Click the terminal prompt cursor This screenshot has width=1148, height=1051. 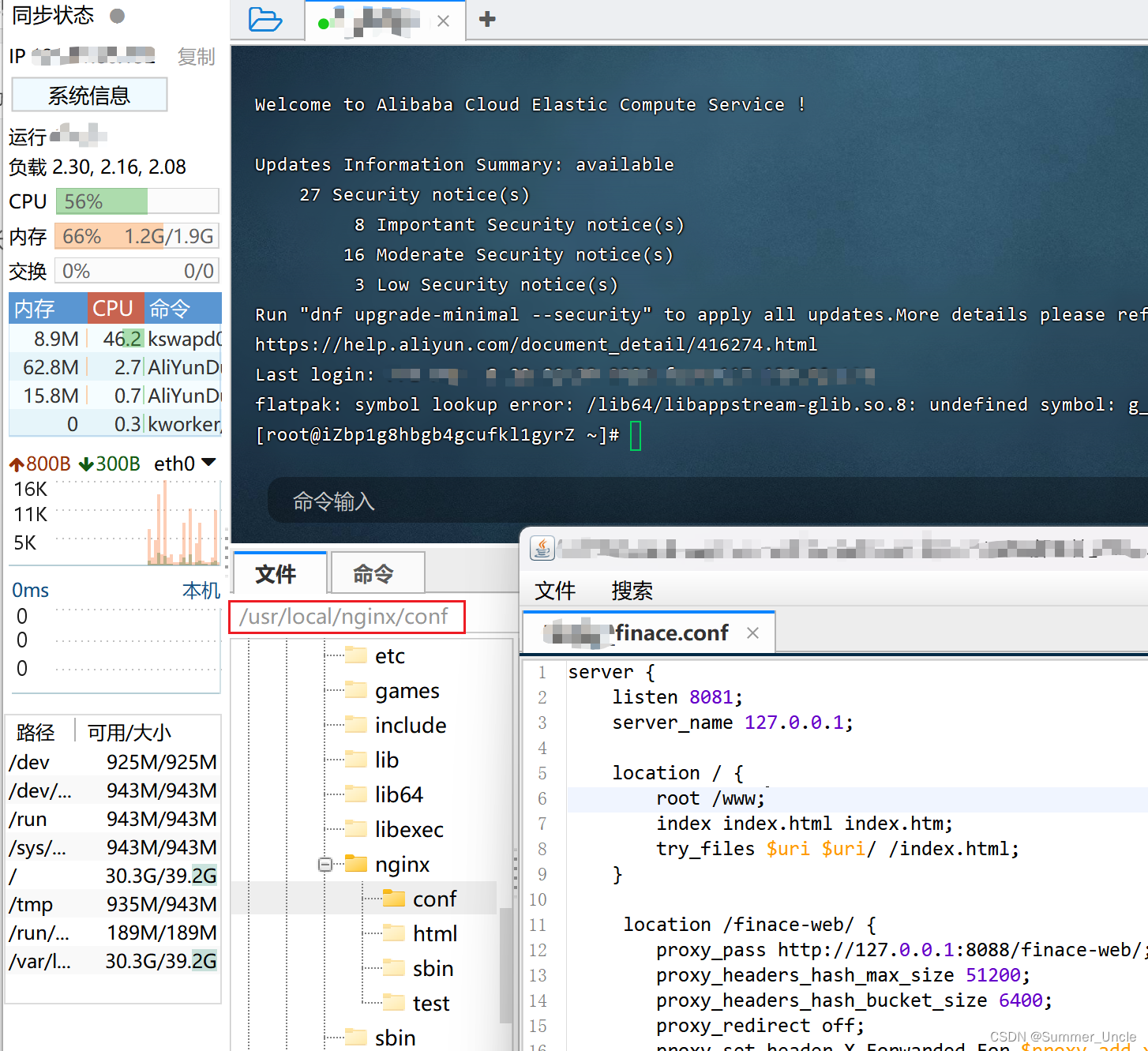(x=636, y=435)
